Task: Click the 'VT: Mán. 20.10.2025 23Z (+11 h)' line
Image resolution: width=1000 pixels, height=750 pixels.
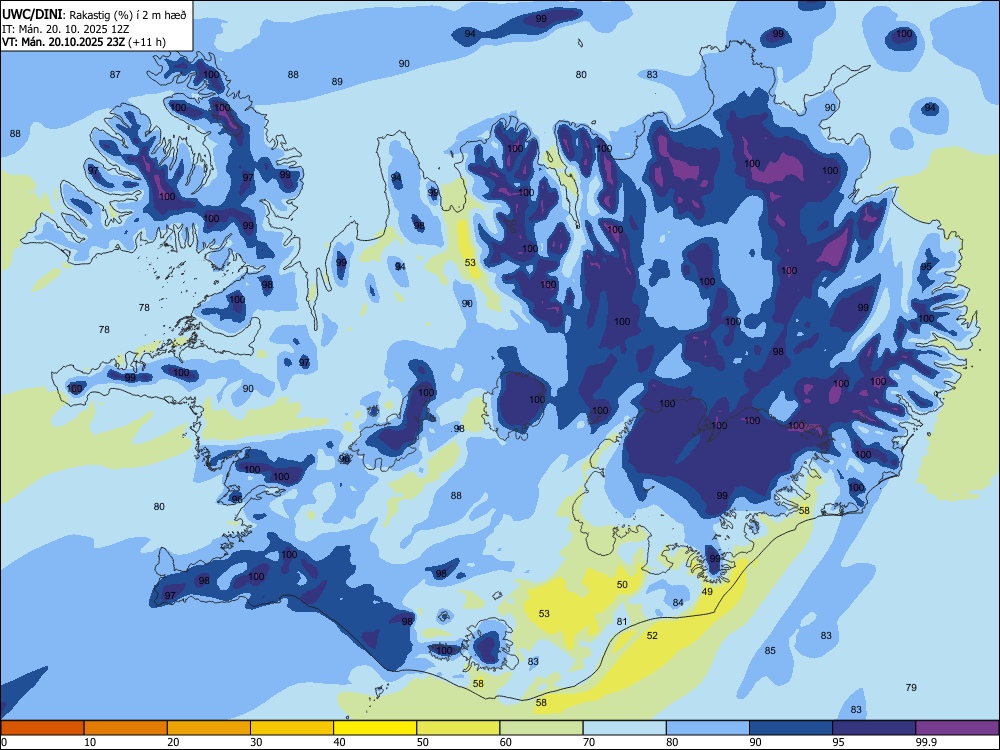Action: [84, 42]
